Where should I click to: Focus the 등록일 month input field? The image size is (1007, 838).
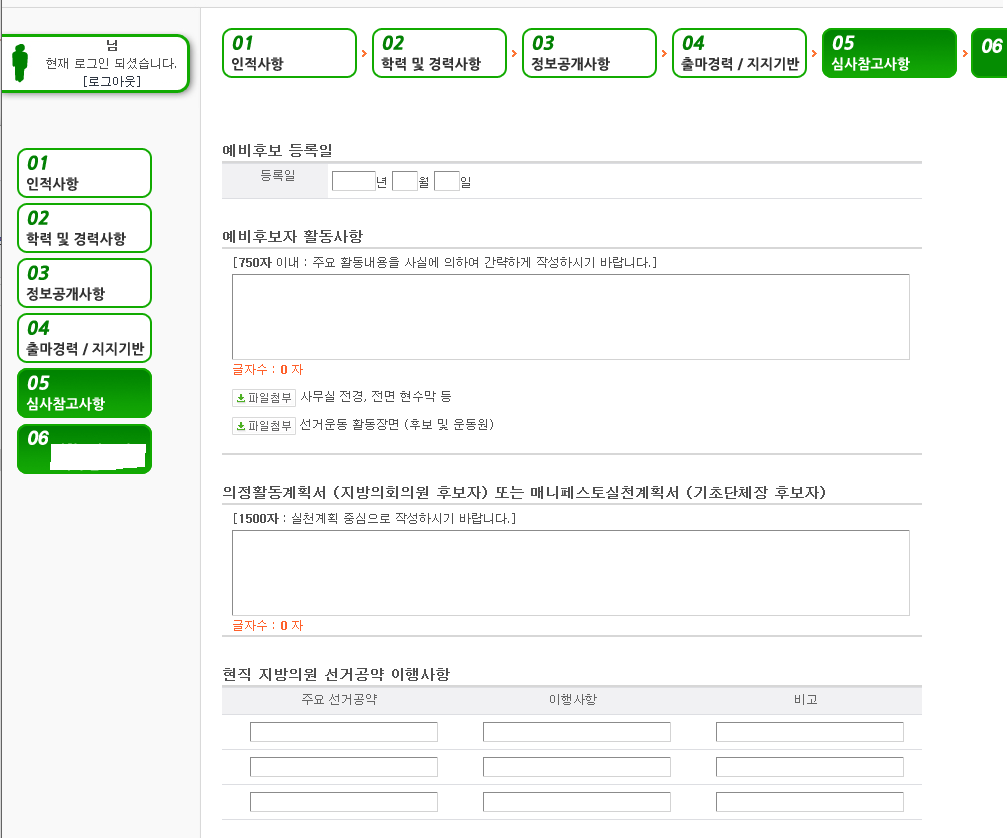[x=405, y=181]
